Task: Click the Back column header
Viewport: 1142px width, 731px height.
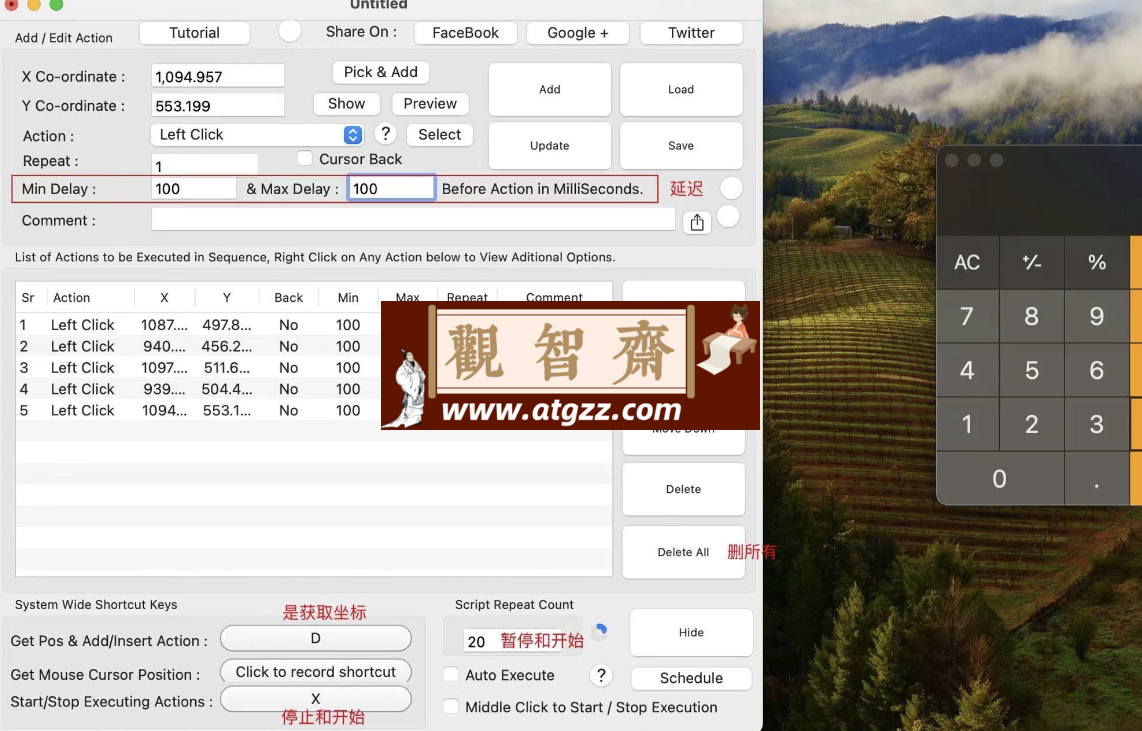Action: [288, 297]
